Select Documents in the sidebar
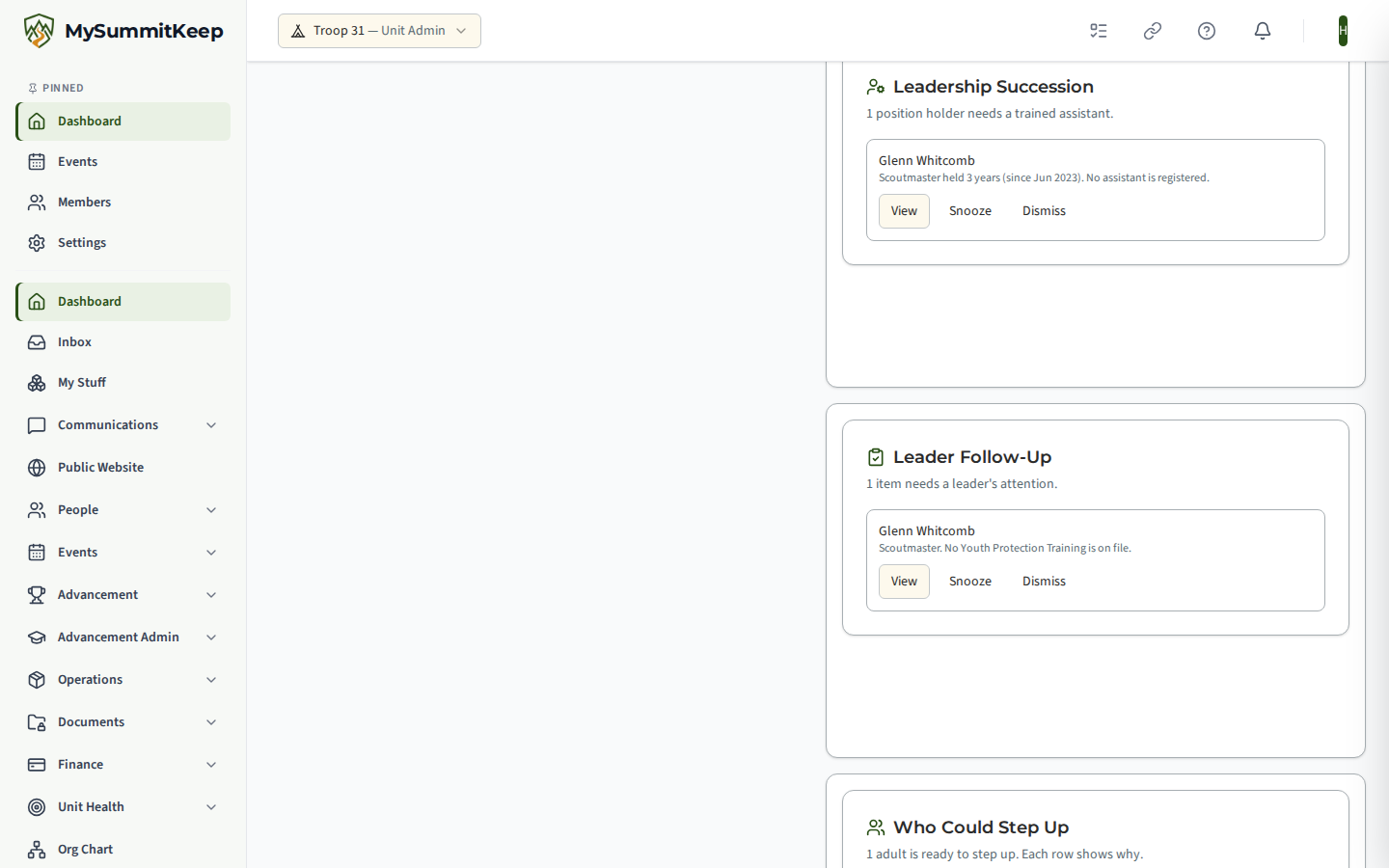This screenshot has width=1389, height=868. [123, 722]
